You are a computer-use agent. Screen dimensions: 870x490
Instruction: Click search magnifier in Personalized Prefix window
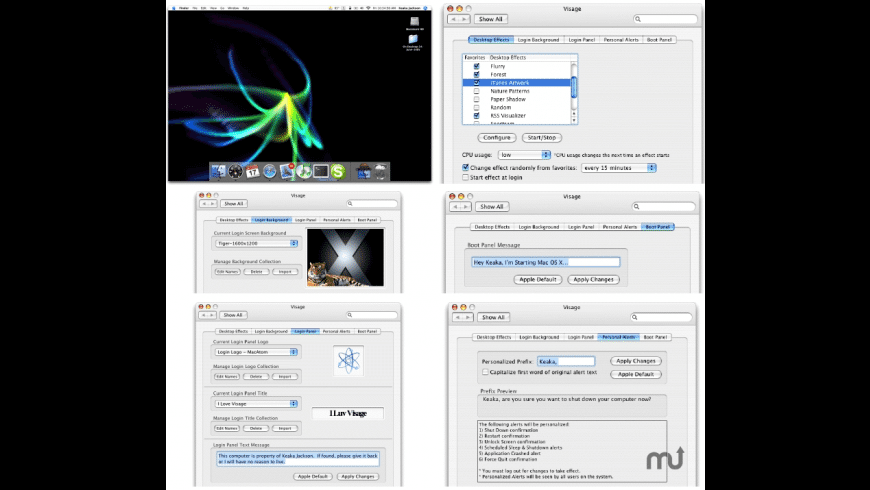(635, 317)
